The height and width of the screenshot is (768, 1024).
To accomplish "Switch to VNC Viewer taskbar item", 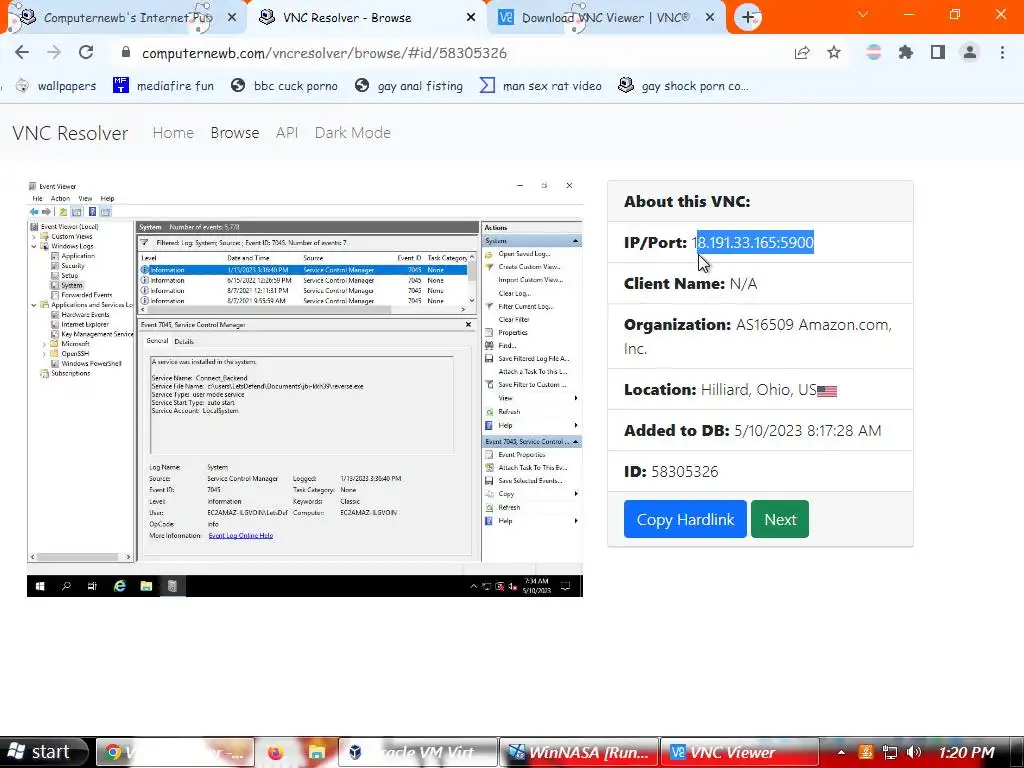I will 739,752.
